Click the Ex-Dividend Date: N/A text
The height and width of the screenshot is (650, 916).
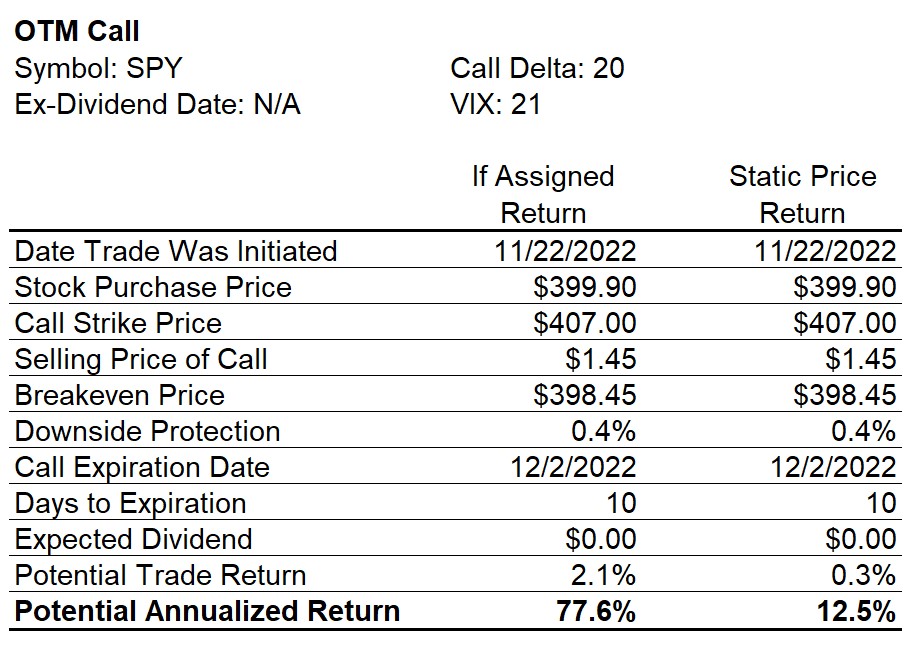pos(157,105)
